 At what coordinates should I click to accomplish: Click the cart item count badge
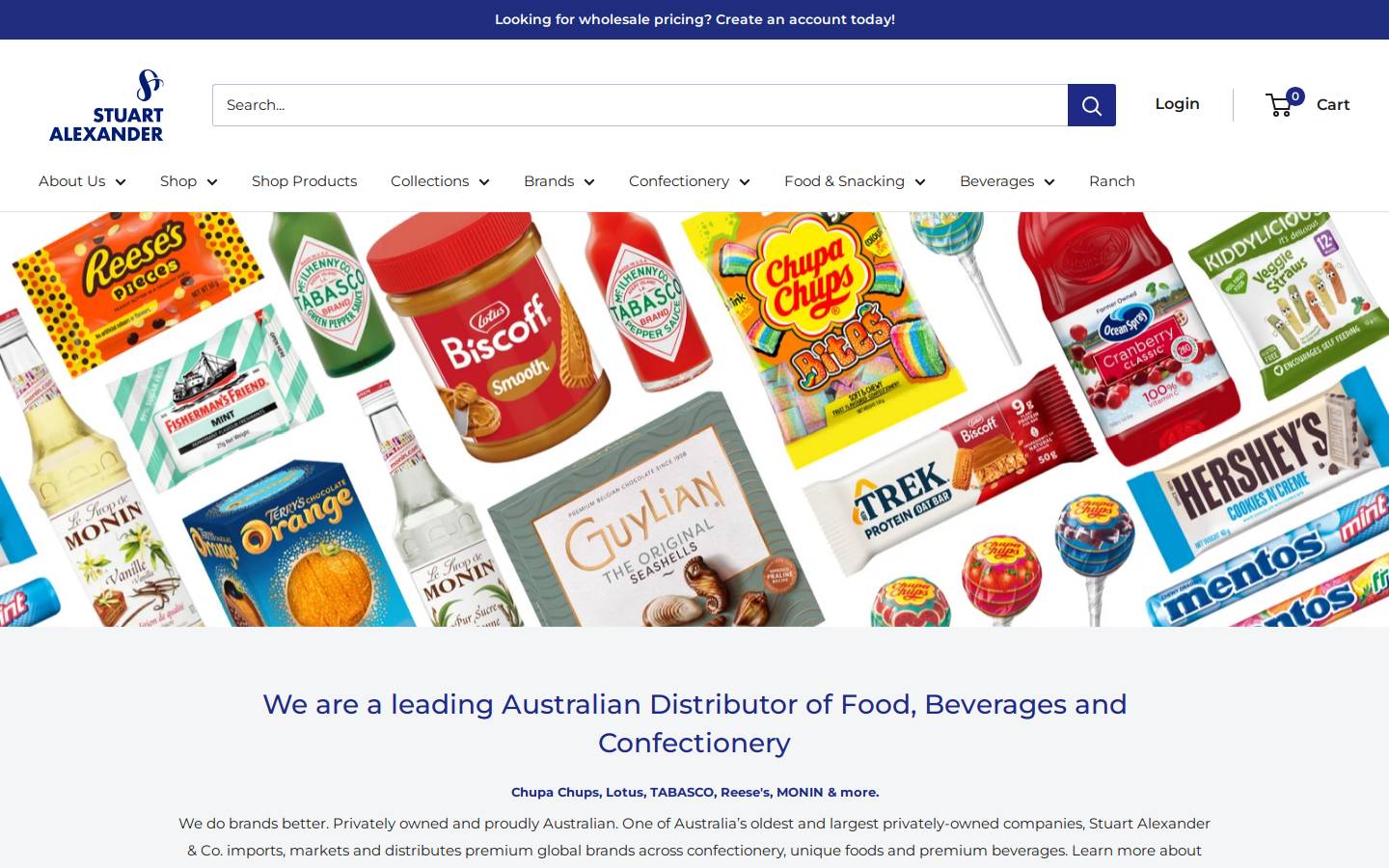pyautogui.click(x=1295, y=96)
